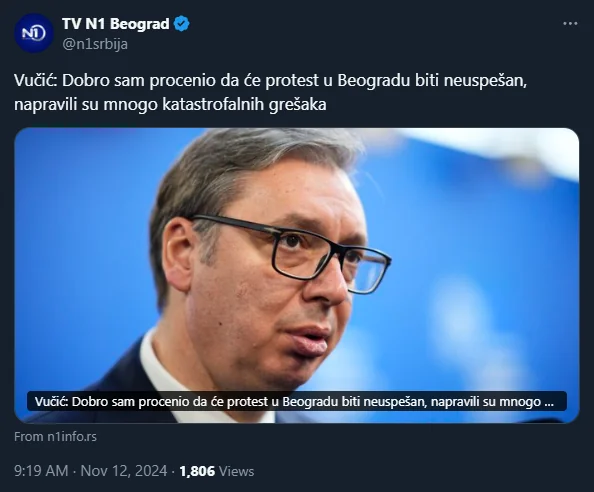Image resolution: width=594 pixels, height=492 pixels.
Task: Open the TV N1 Beograd display name
Action: point(116,24)
